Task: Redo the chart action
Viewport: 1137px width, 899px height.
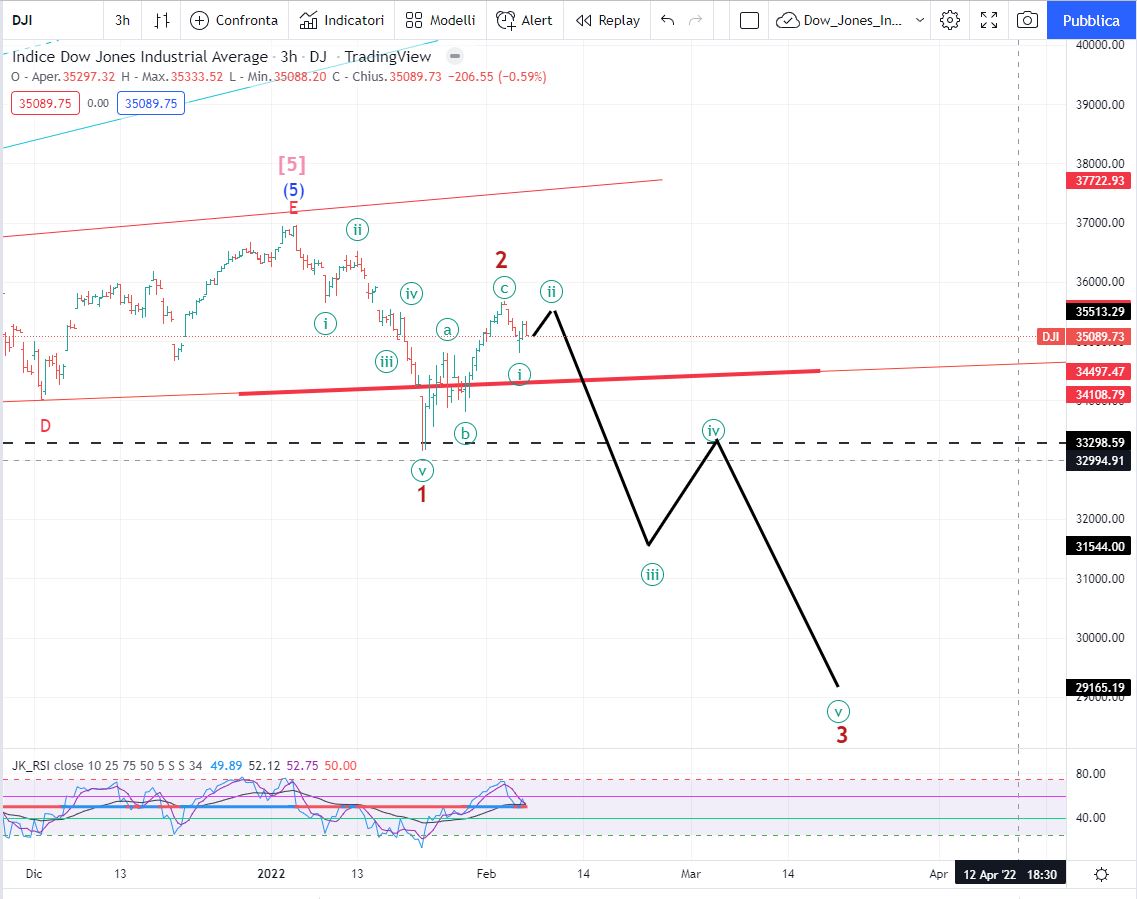Action: coord(695,20)
